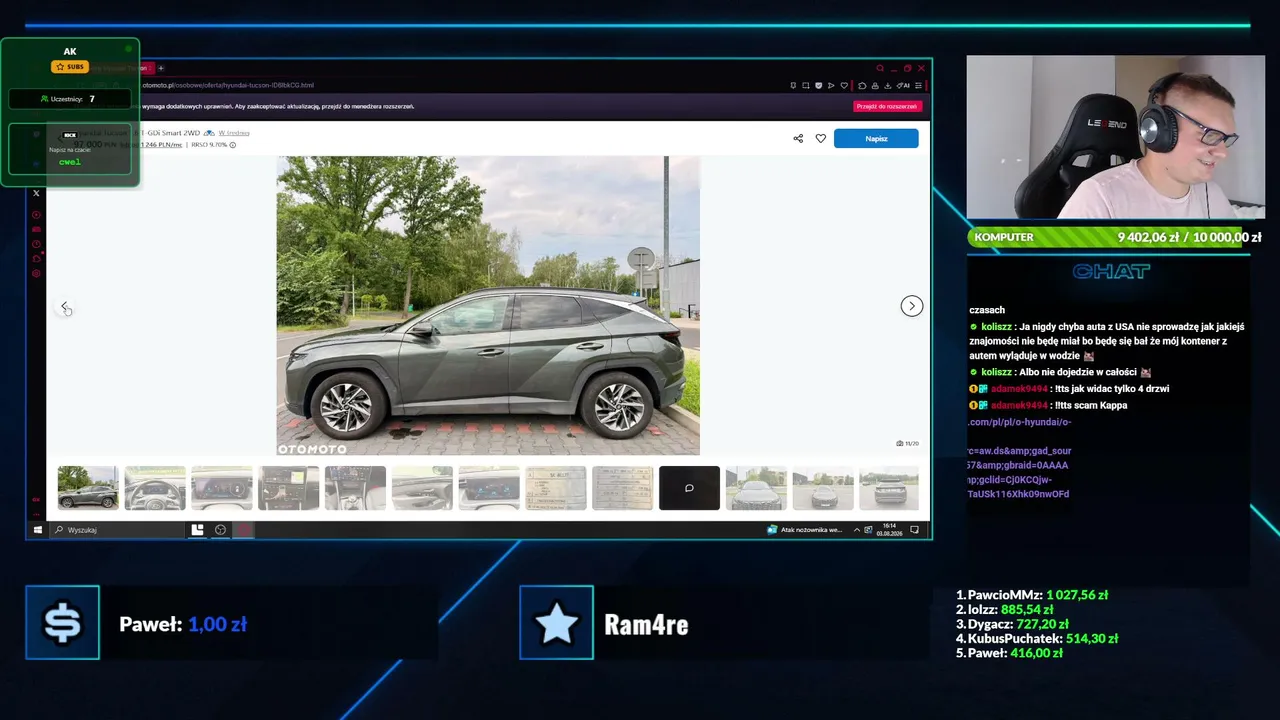This screenshot has width=1280, height=720.
Task: Click the pin icon in browser address bar
Action: click(x=793, y=85)
